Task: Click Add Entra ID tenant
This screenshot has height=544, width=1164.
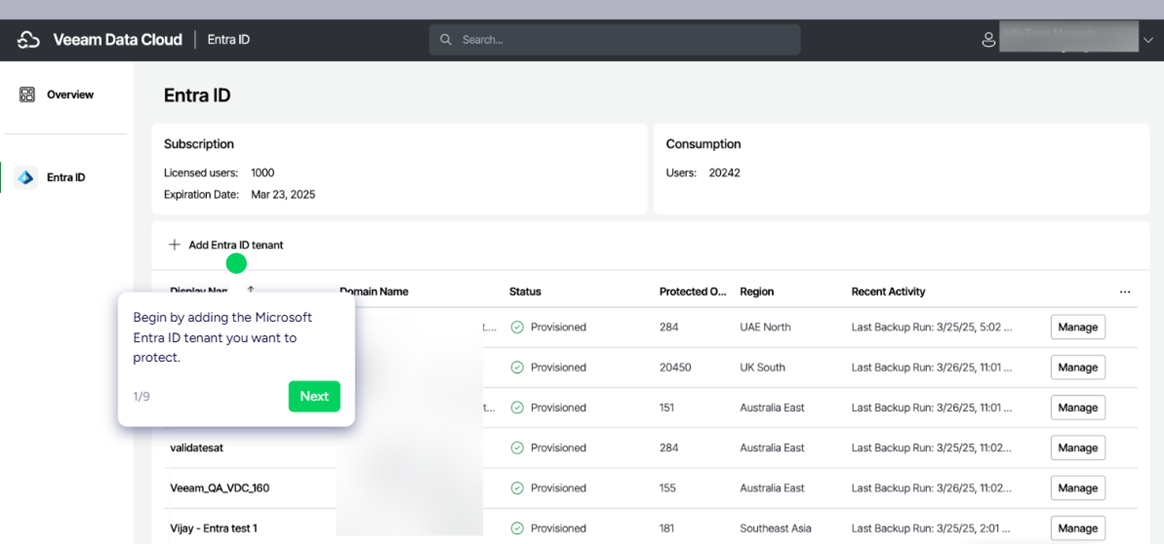Action: point(226,244)
